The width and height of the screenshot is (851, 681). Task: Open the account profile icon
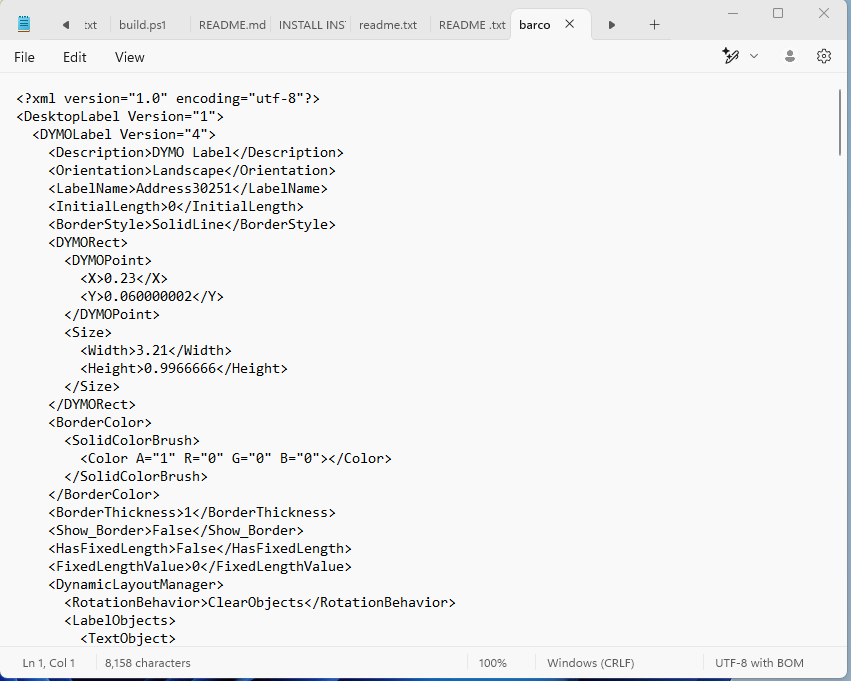[790, 56]
